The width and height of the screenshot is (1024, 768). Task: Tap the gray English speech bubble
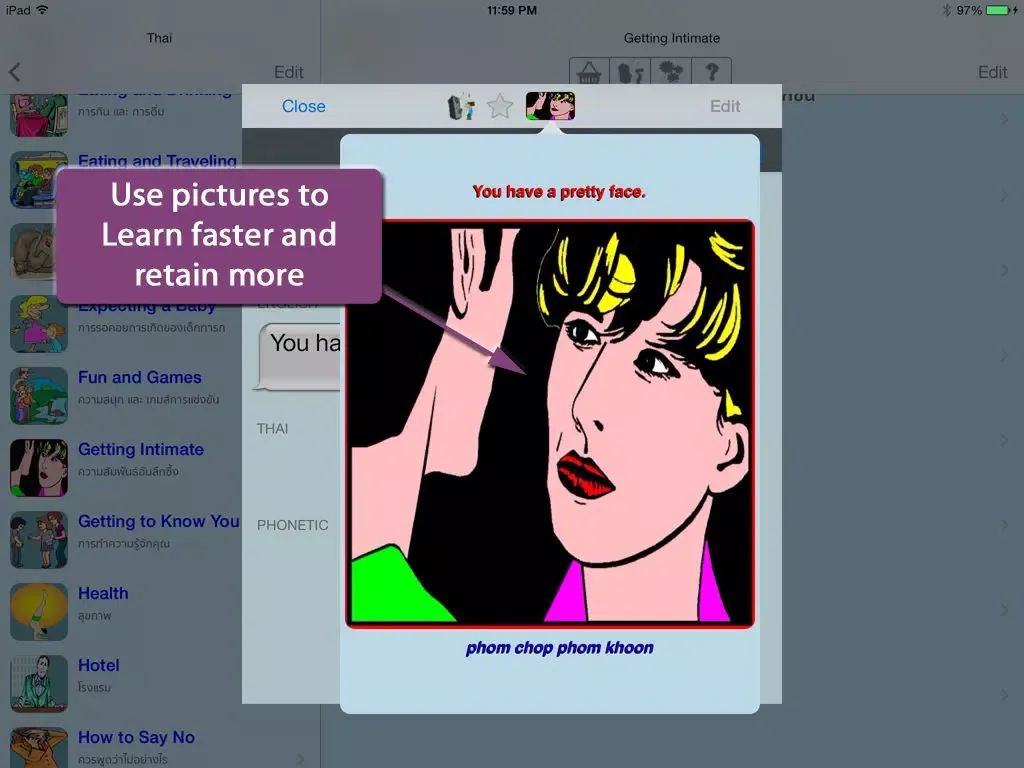coord(299,357)
